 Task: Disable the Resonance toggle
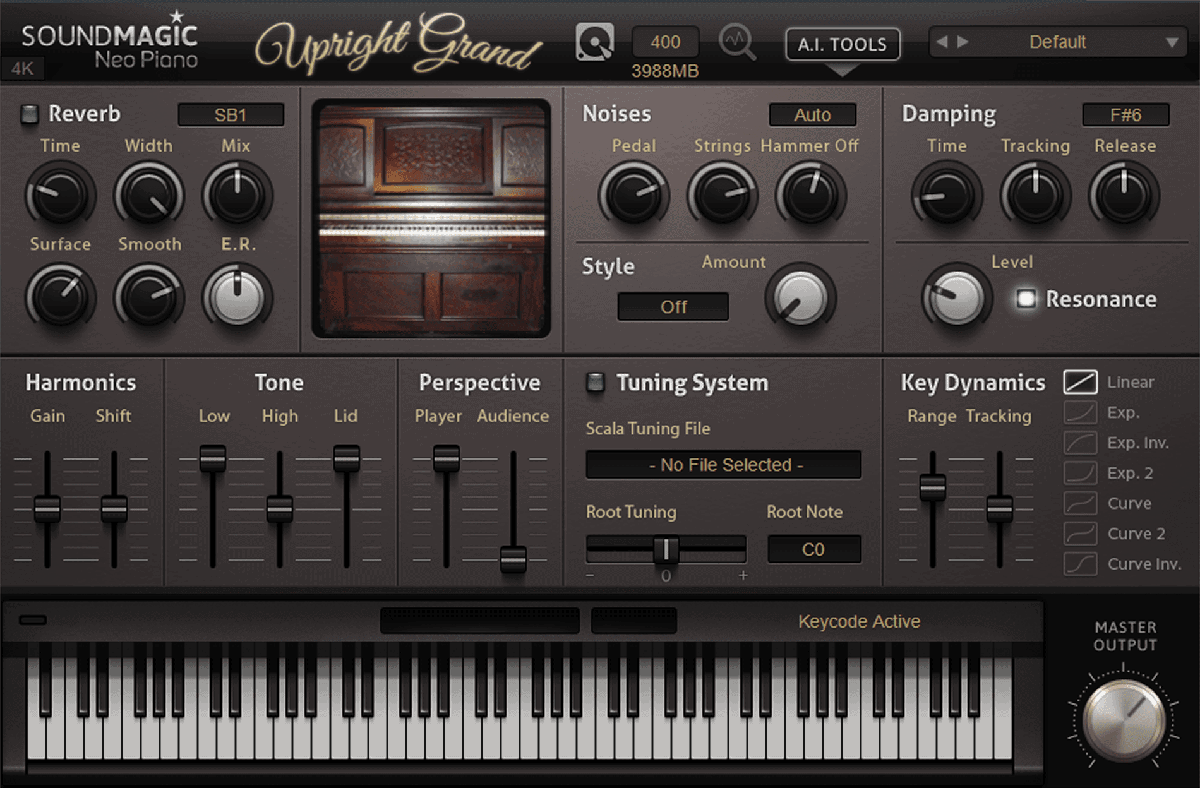(1025, 299)
